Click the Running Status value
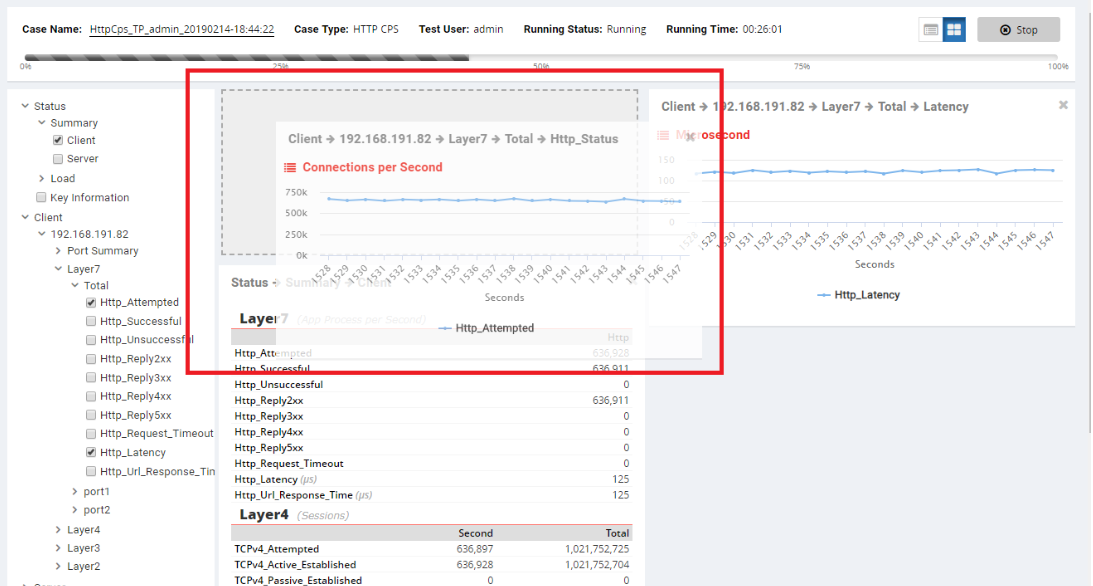The width and height of the screenshot is (1093, 586). click(x=626, y=29)
